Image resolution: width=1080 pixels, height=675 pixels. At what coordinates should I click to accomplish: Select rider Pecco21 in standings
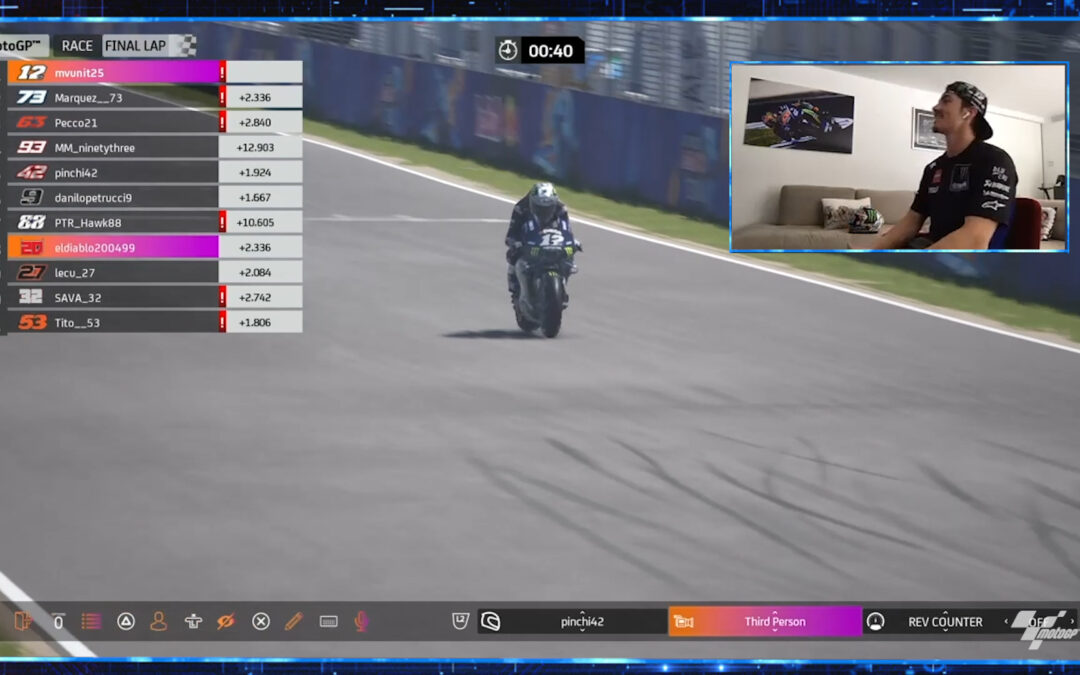[x=154, y=122]
